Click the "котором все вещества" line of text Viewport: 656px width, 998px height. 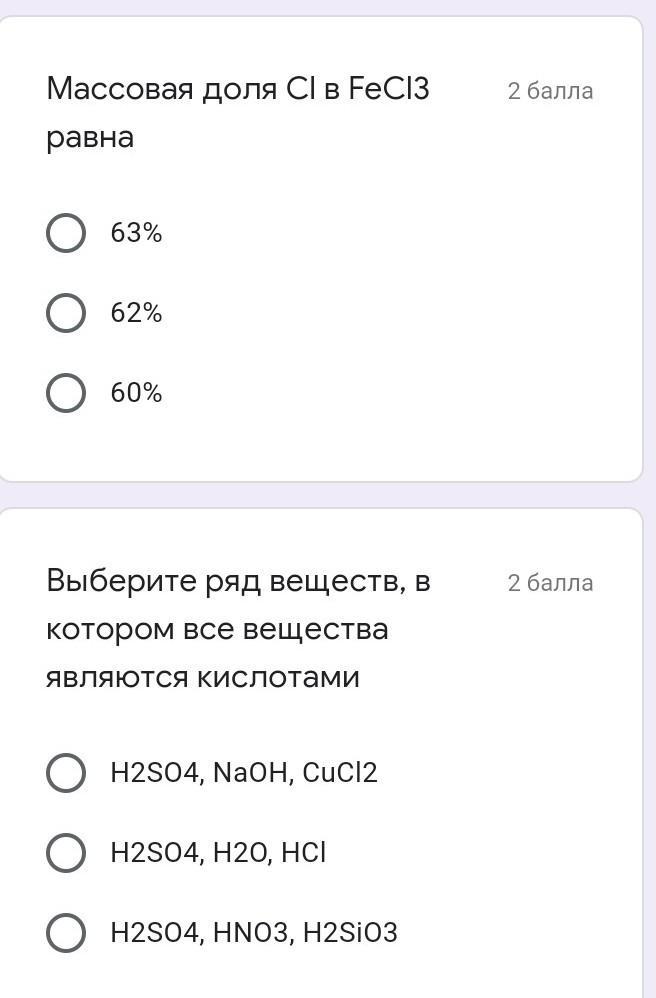(217, 630)
